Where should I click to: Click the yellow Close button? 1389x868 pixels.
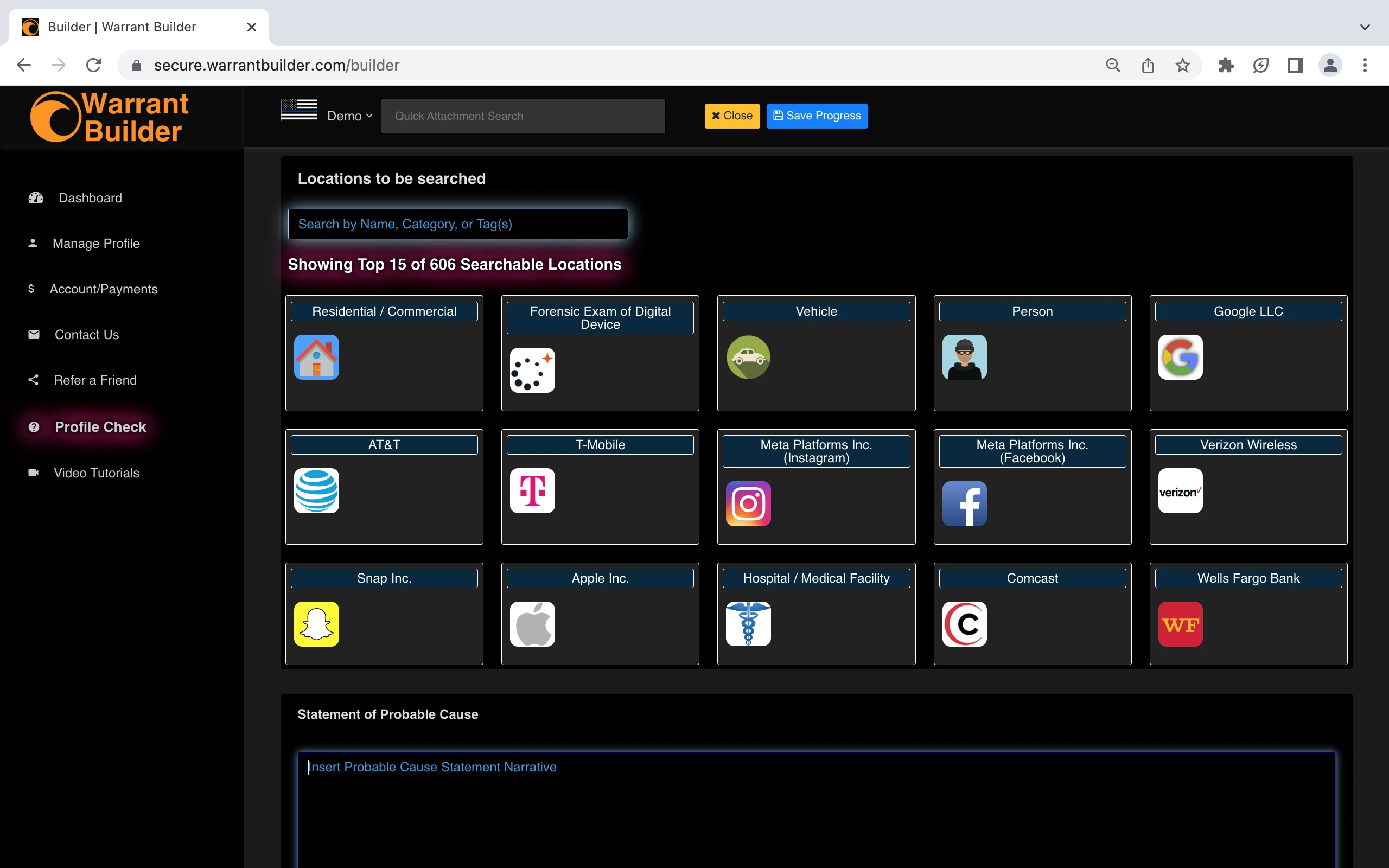pyautogui.click(x=732, y=116)
